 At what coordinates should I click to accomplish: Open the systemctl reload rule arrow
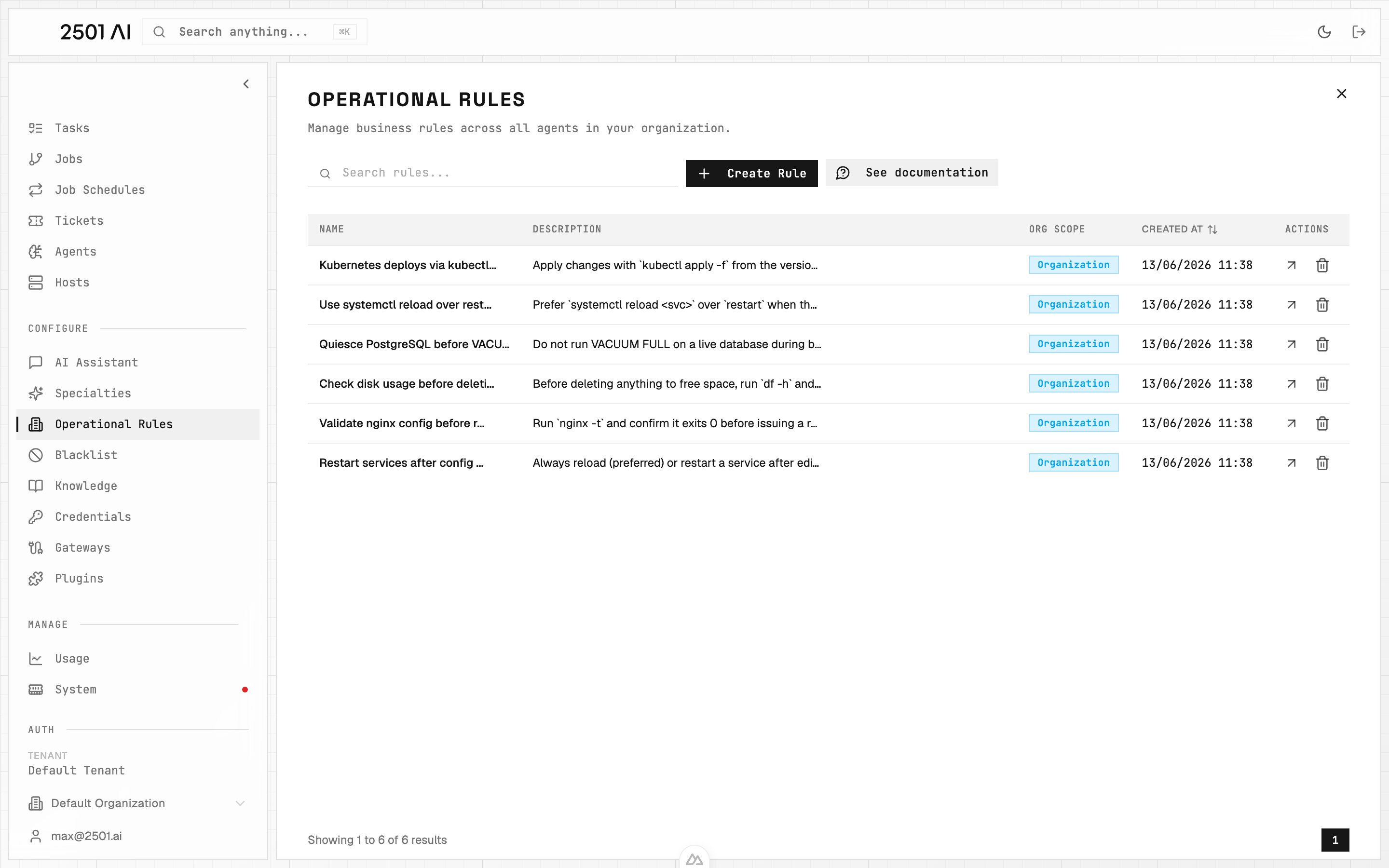point(1292,305)
